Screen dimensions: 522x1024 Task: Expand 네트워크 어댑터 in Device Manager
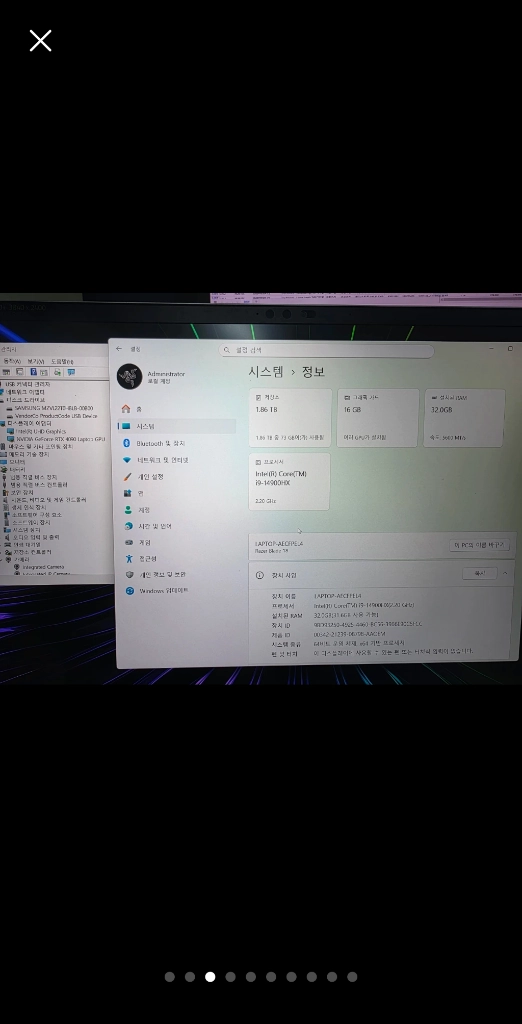click(x=25, y=392)
